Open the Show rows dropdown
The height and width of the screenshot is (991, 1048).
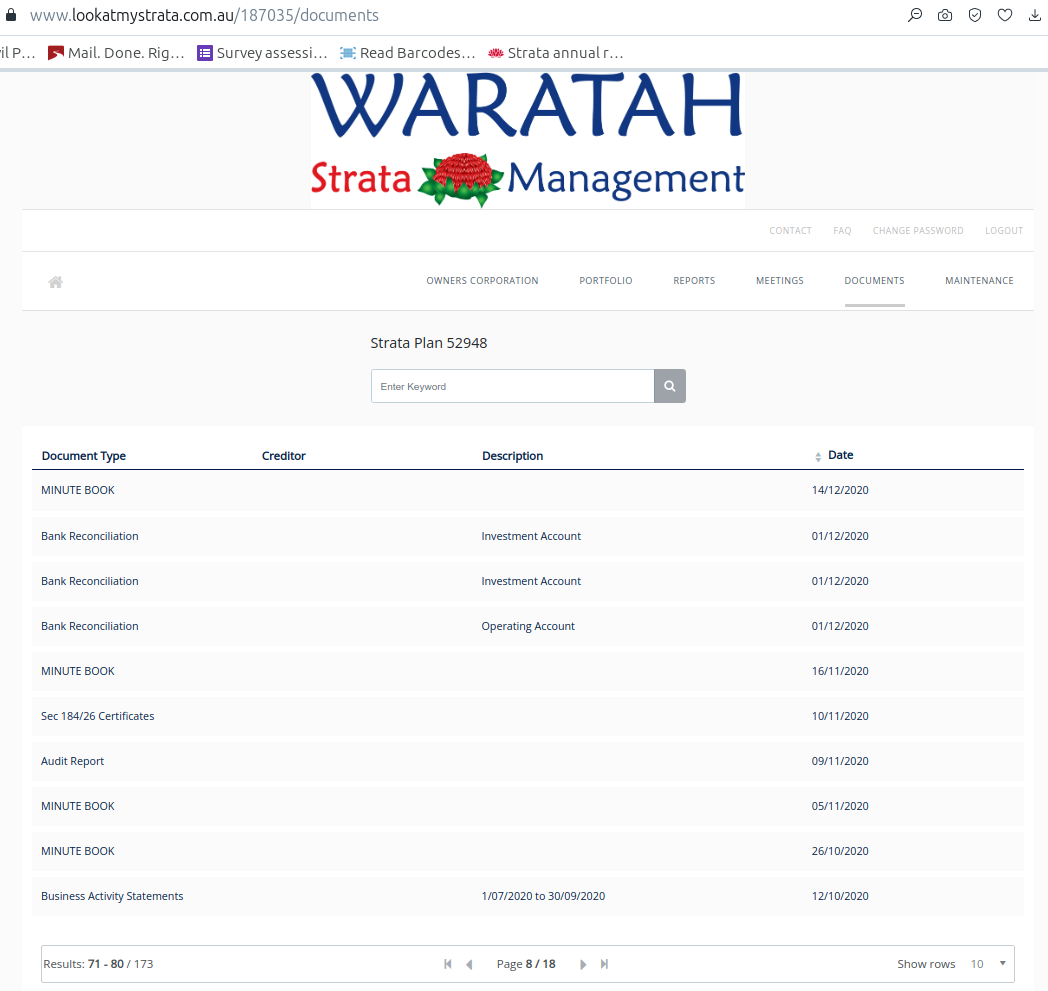tap(989, 964)
